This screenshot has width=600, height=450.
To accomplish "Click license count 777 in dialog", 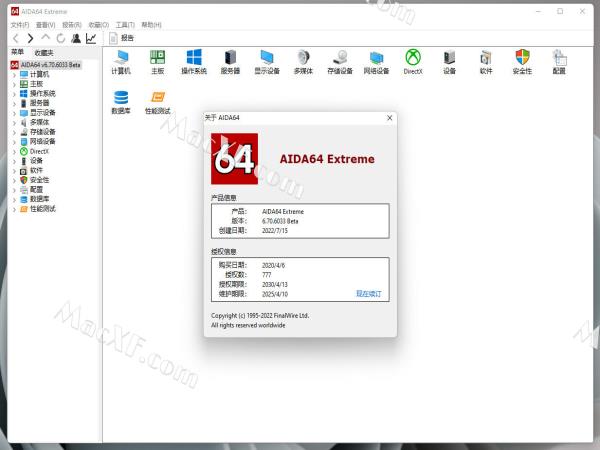I will coord(266,275).
